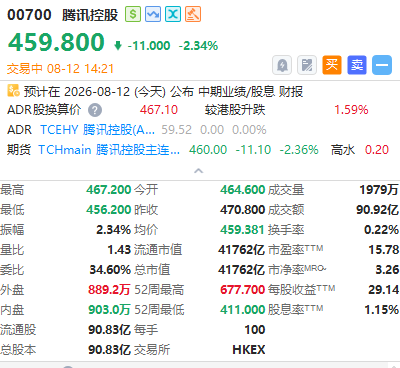Open the note editing icon
This screenshot has height=368, width=400.
(x=307, y=65)
